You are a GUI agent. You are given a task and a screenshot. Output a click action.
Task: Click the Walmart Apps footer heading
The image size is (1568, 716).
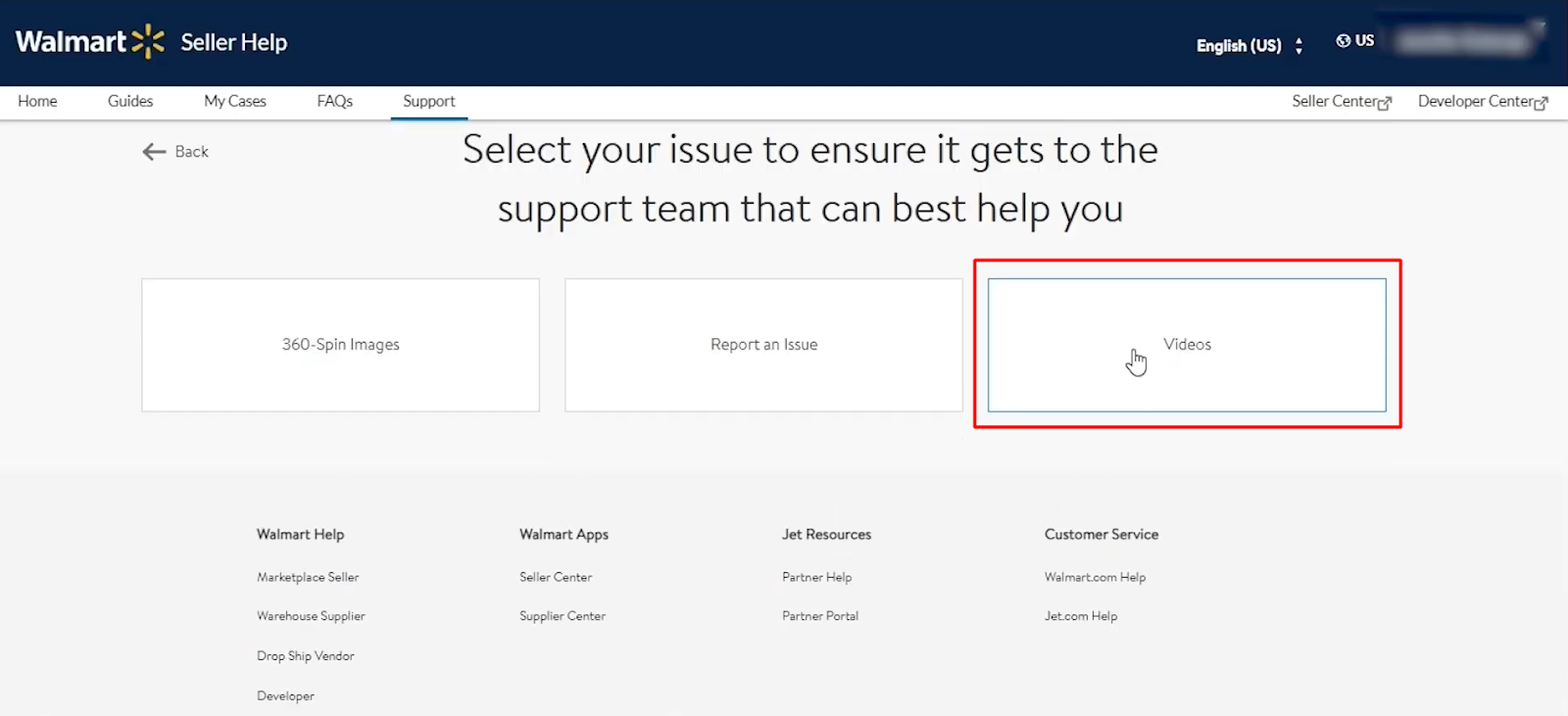click(563, 534)
